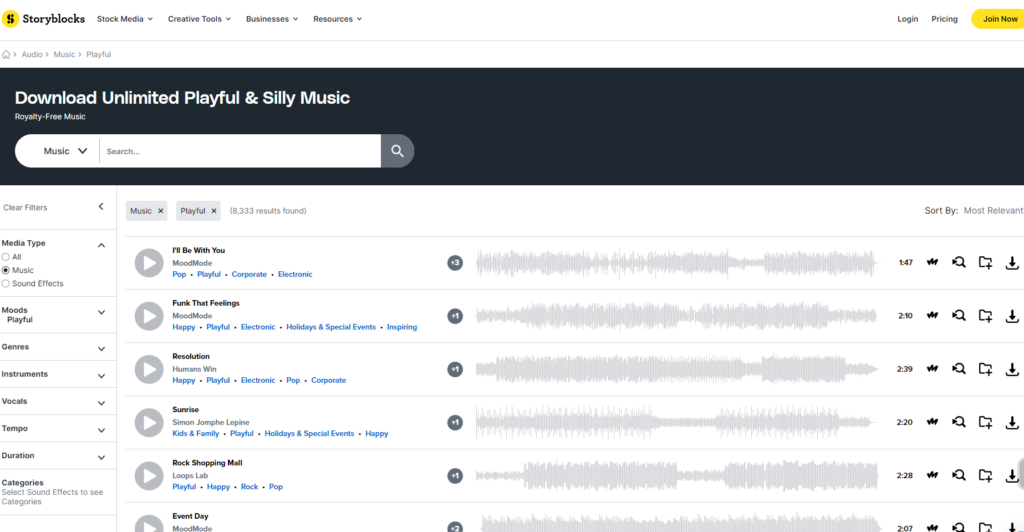Find similar tracks to 'I'll Be With You'
This screenshot has height=532, width=1024.
tap(958, 263)
